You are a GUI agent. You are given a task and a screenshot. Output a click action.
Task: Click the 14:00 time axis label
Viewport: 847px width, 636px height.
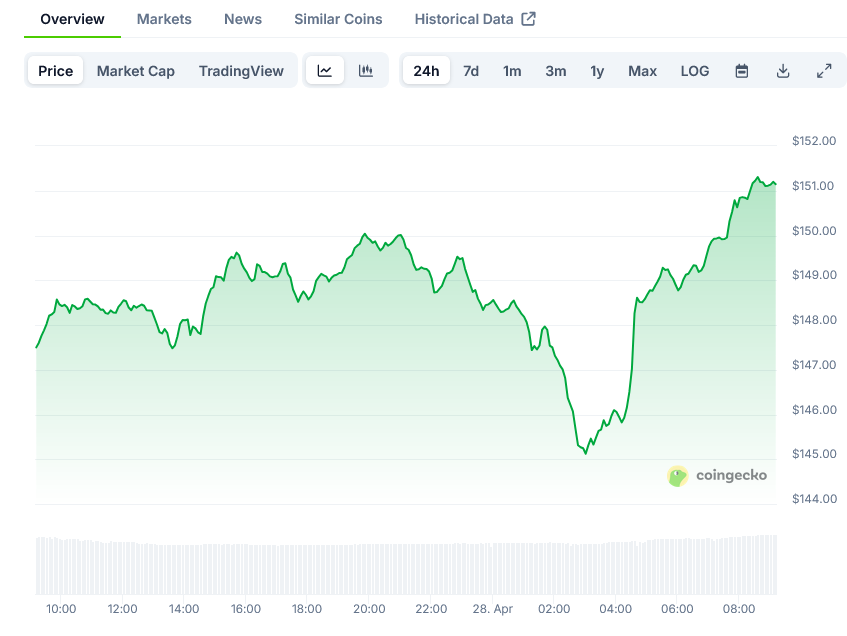coord(184,609)
